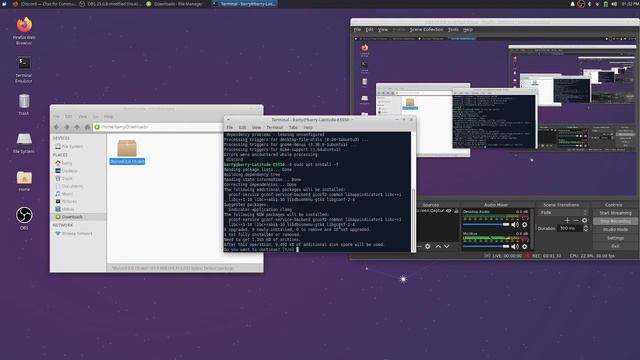Open the Help menu in OBS
Viewport: 640px width, 360px height.
tap(468, 30)
